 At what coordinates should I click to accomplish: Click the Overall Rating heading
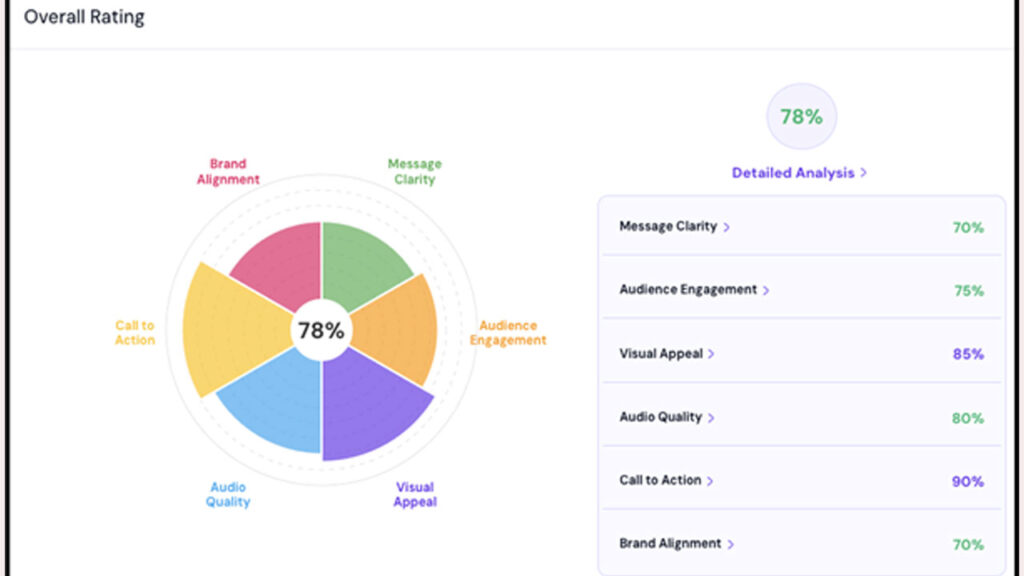point(84,18)
